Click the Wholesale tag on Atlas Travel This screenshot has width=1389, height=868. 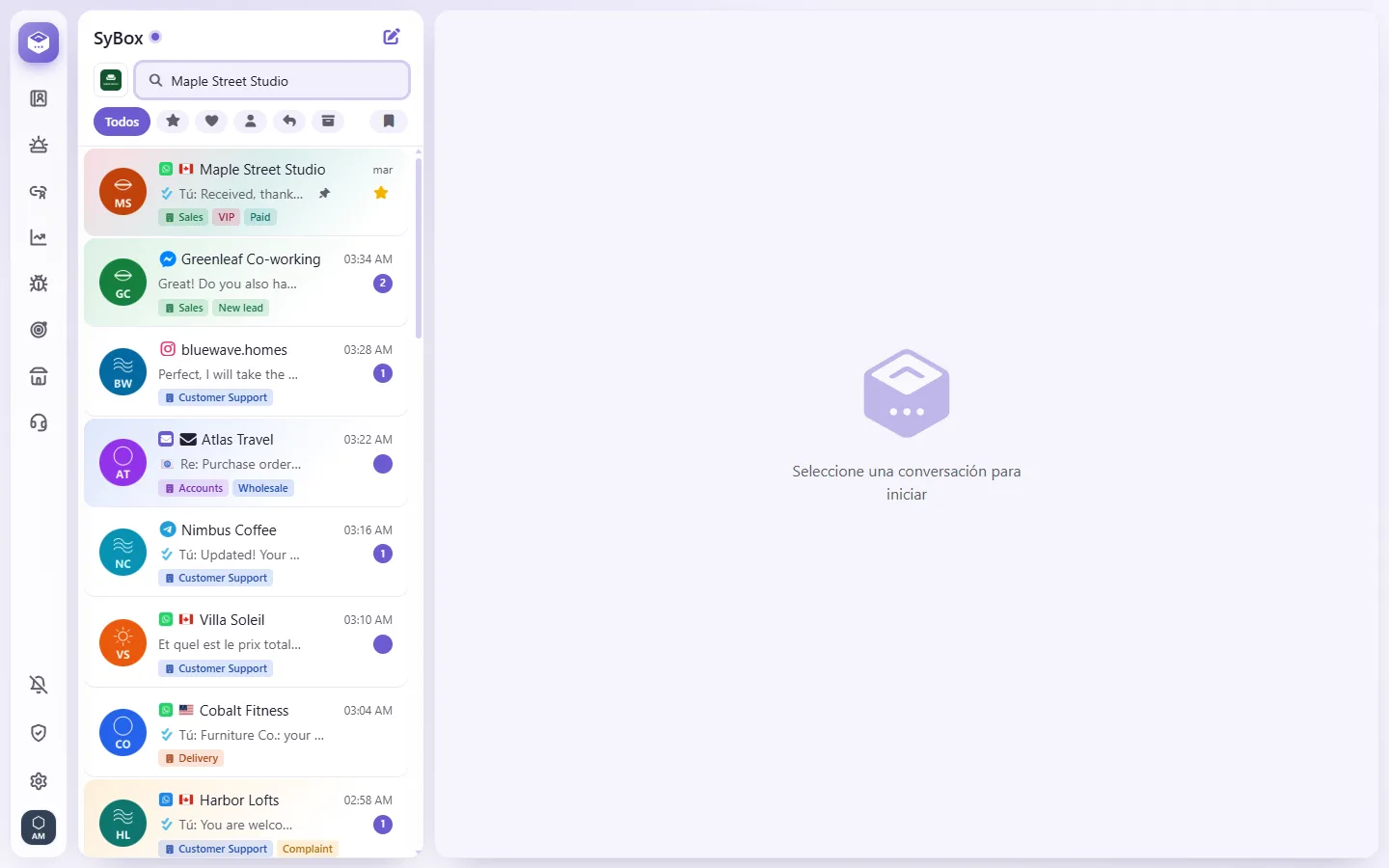[263, 488]
